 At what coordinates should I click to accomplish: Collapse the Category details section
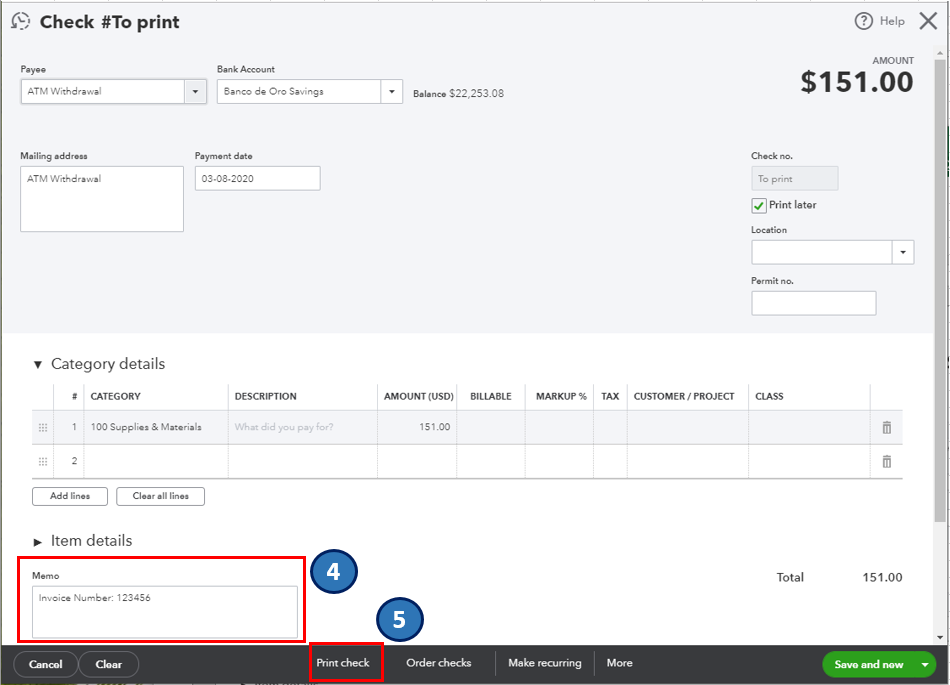[x=38, y=365]
